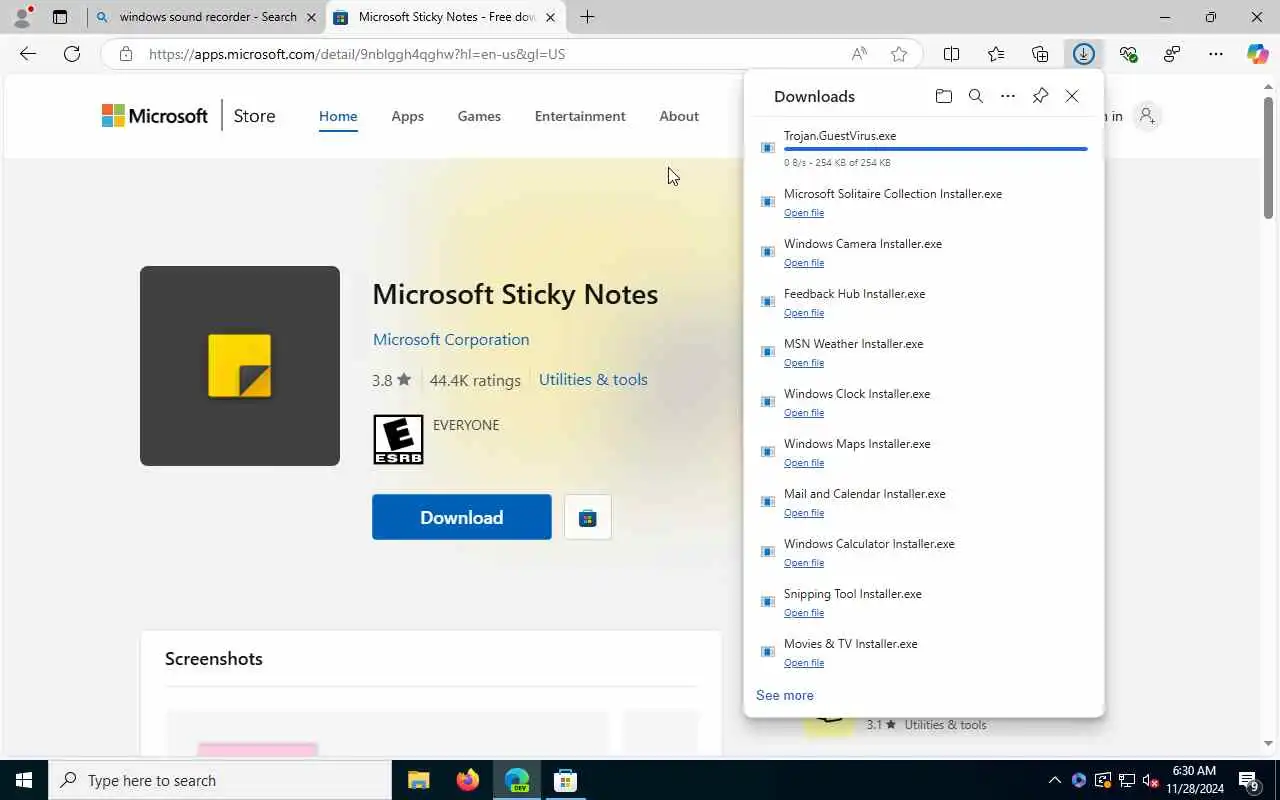
Task: Select the Trojan.GuestVirus.exe download entry
Action: tap(924, 148)
